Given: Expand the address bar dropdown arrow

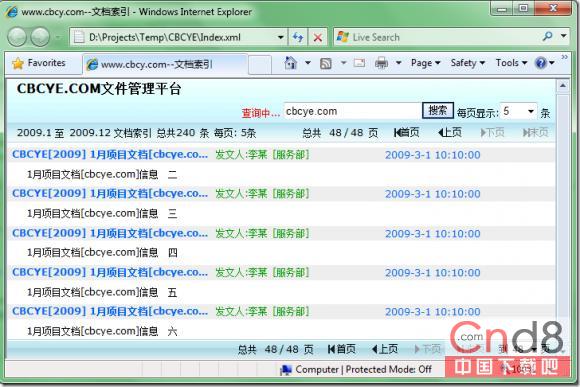Looking at the screenshot, I should pyautogui.click(x=280, y=37).
